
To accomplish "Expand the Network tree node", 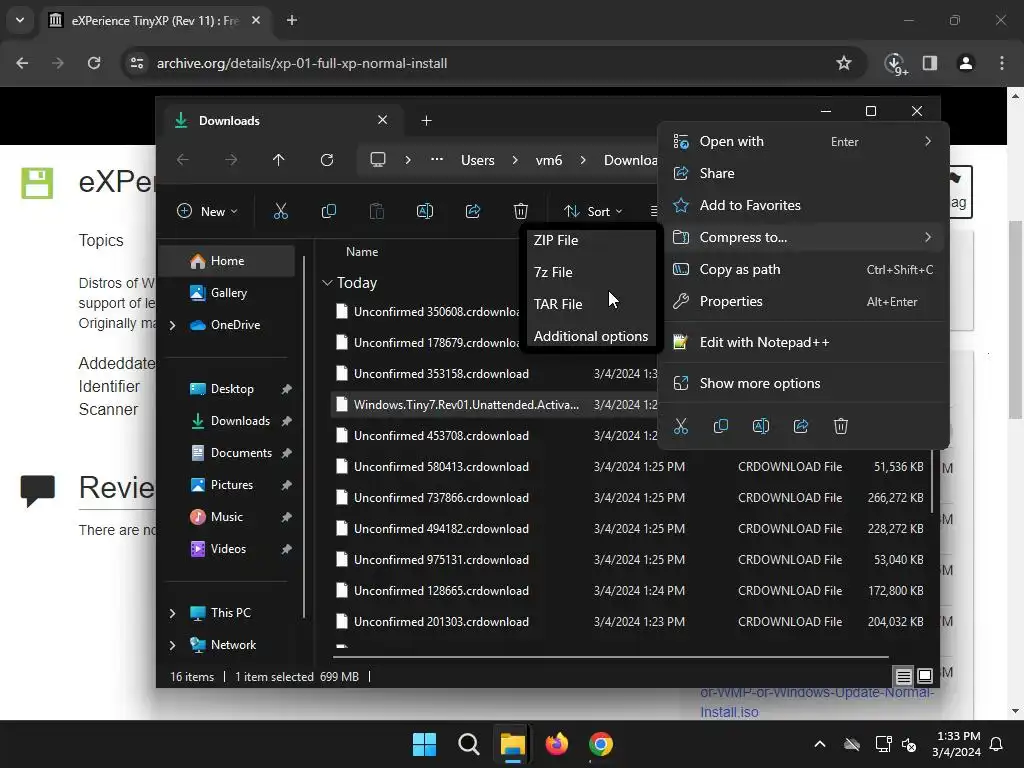I will tap(172, 645).
